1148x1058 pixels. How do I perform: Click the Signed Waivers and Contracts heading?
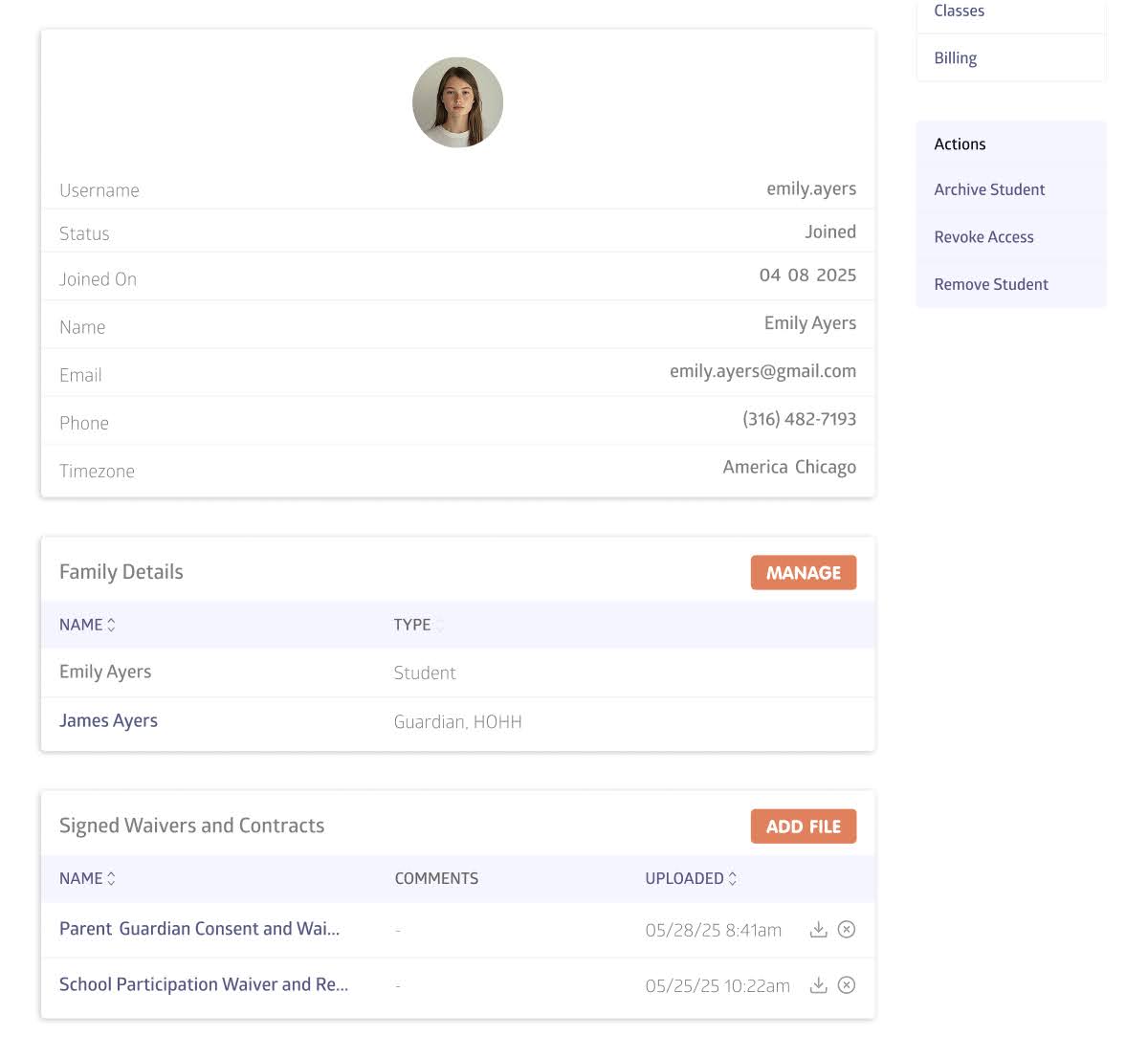[191, 826]
